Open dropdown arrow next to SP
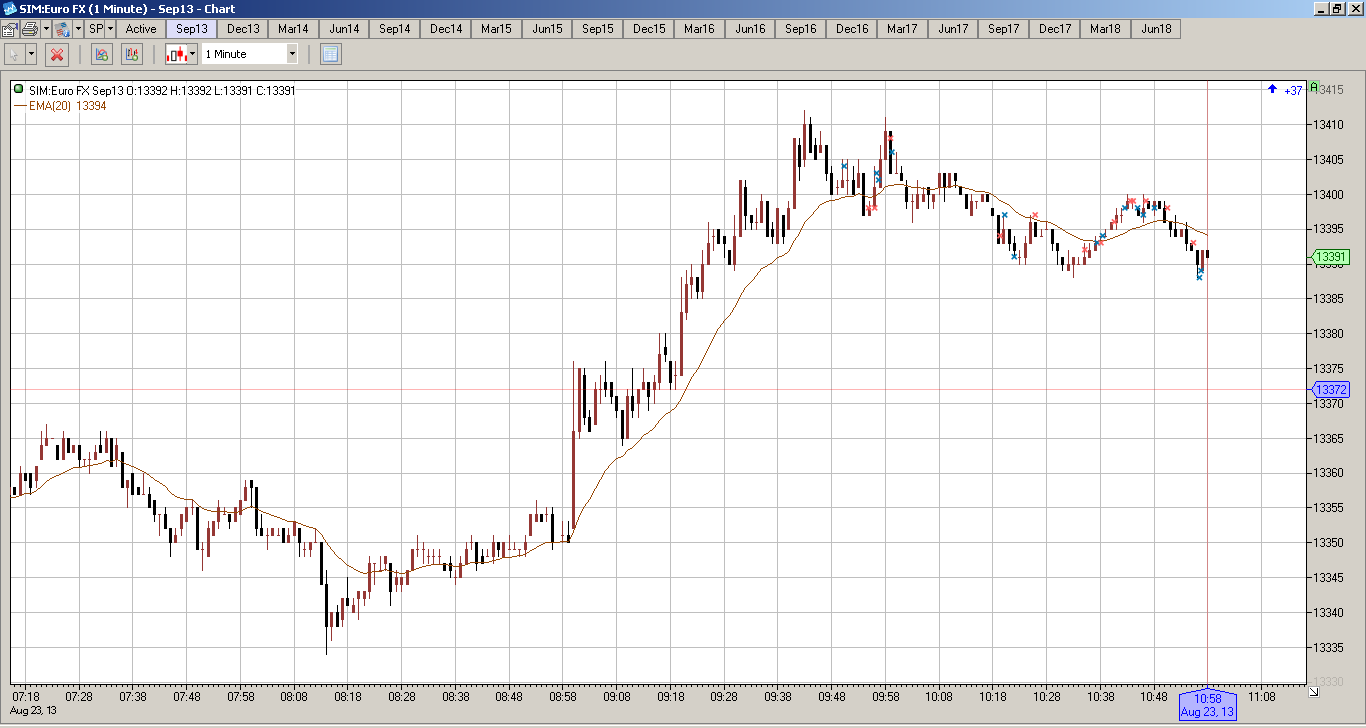The height and width of the screenshot is (728, 1366). coord(110,29)
